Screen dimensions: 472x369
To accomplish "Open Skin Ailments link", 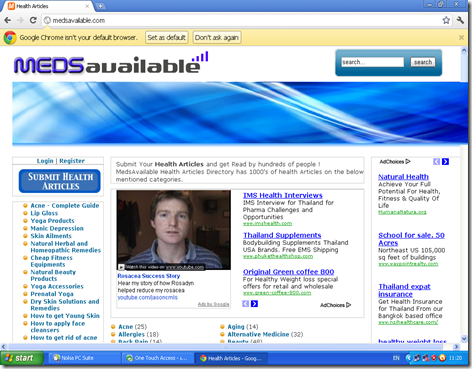I will click(51, 236).
